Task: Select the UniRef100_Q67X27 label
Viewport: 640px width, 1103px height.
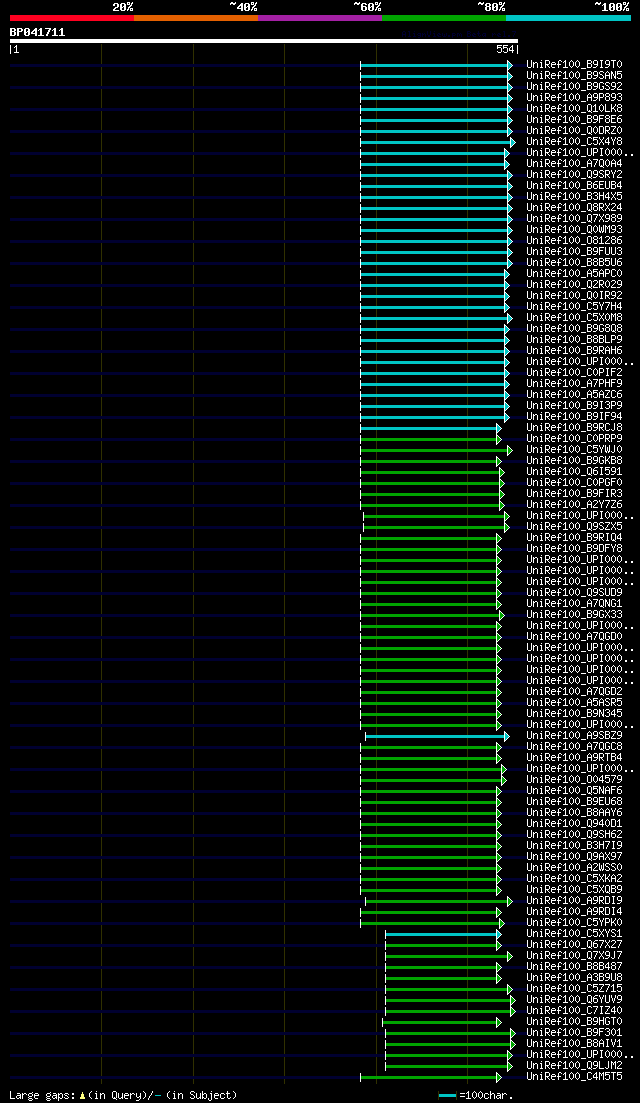Action: coord(574,944)
